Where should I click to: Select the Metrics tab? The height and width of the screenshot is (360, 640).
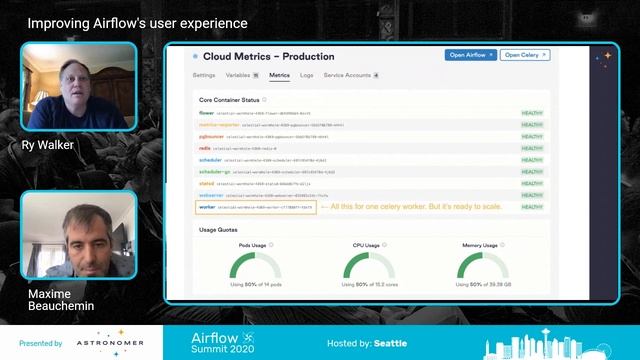[x=279, y=76]
